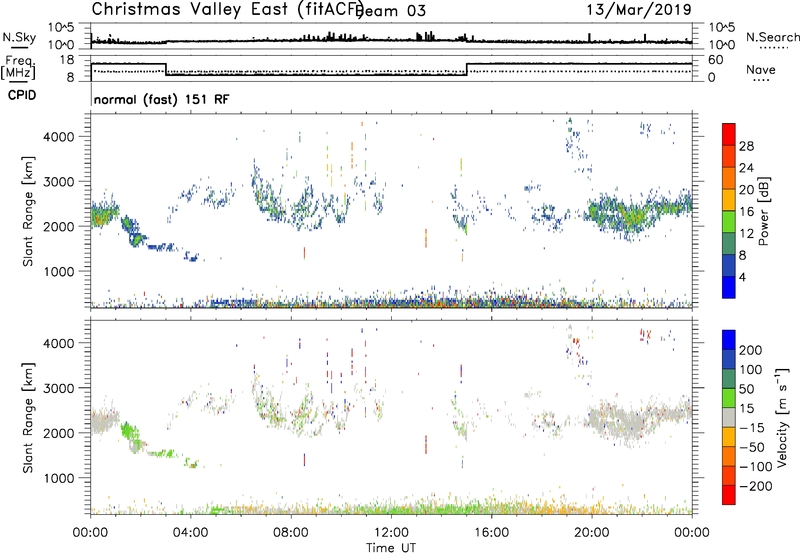Click the '20:00' time tick label
Image resolution: width=800 pixels, height=554 pixels.
[592, 533]
